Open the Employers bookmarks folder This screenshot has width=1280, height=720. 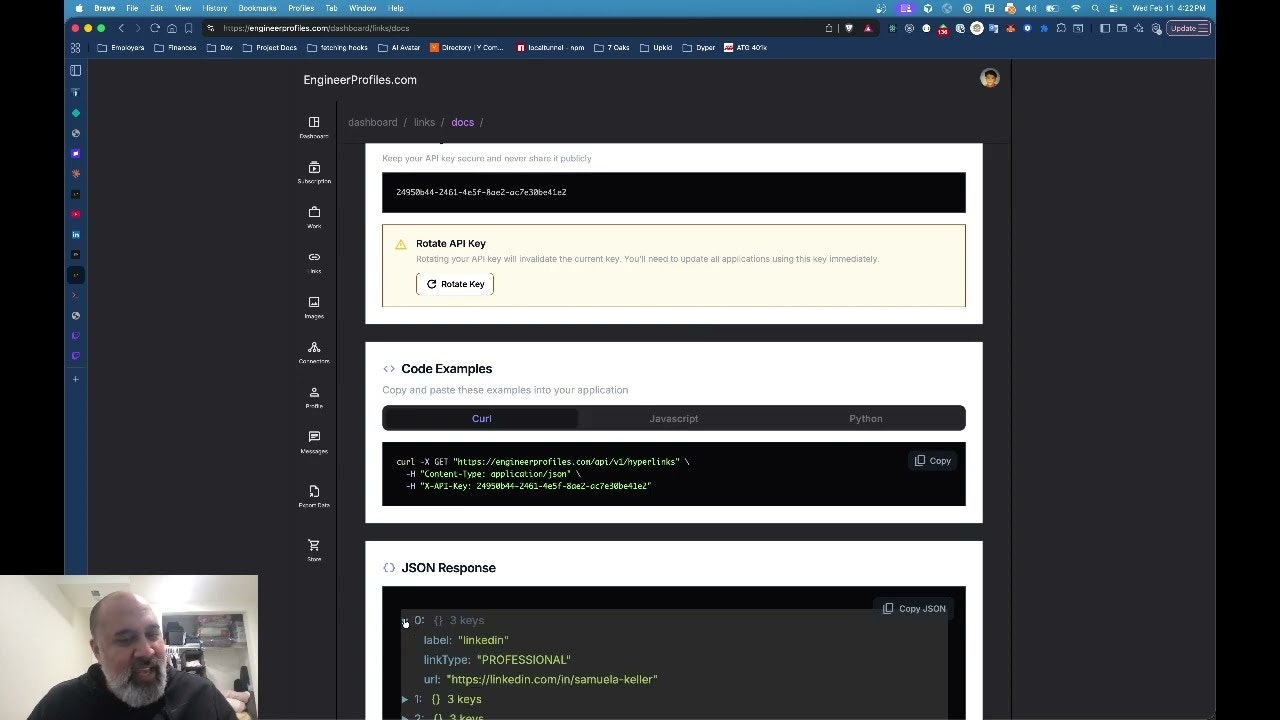[121, 47]
